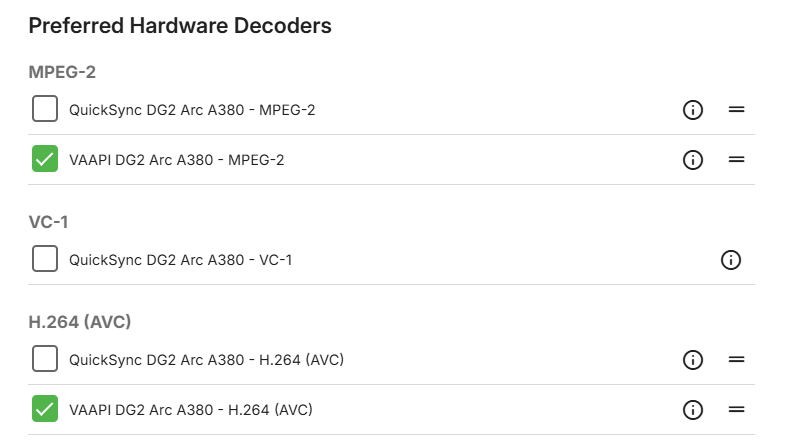View info for VAAPI H.264 (AVC) decoder
The height and width of the screenshot is (448, 793).
click(692, 409)
